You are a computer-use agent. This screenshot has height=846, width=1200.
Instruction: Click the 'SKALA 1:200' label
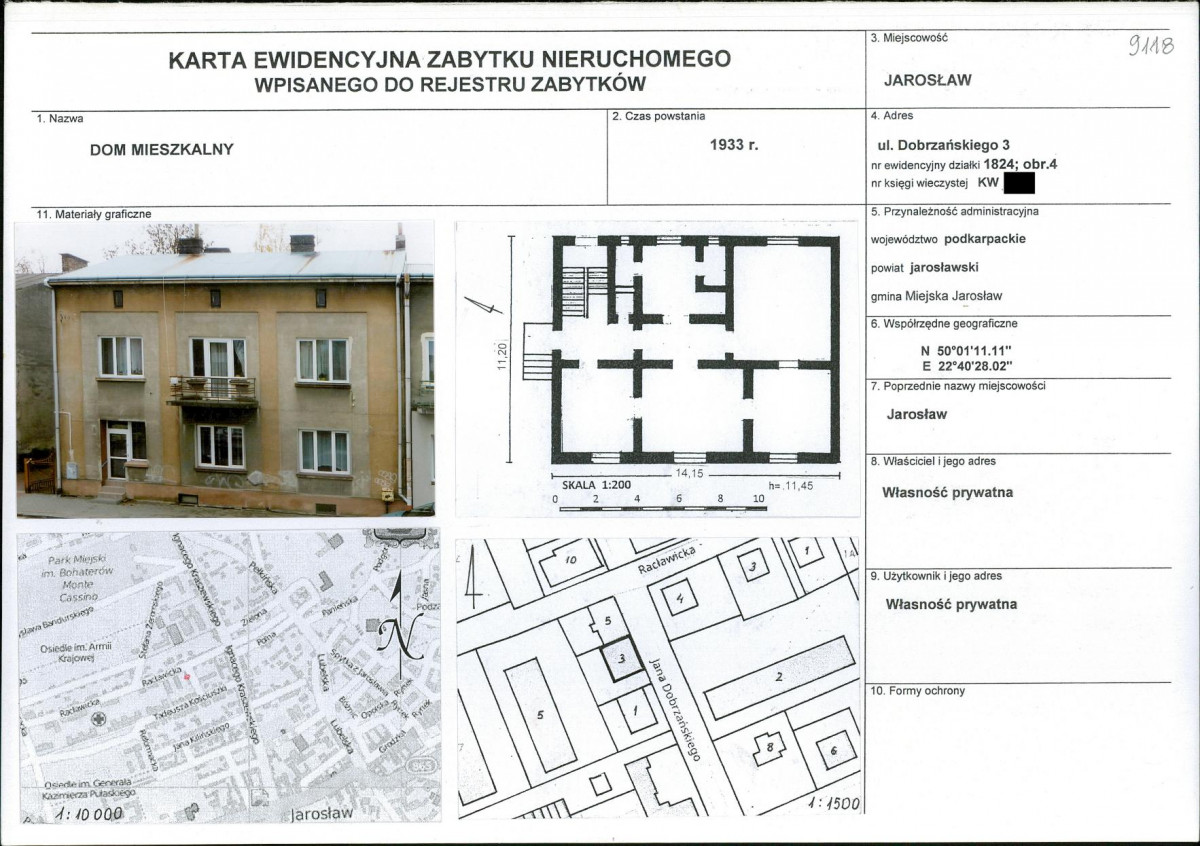(x=596, y=483)
